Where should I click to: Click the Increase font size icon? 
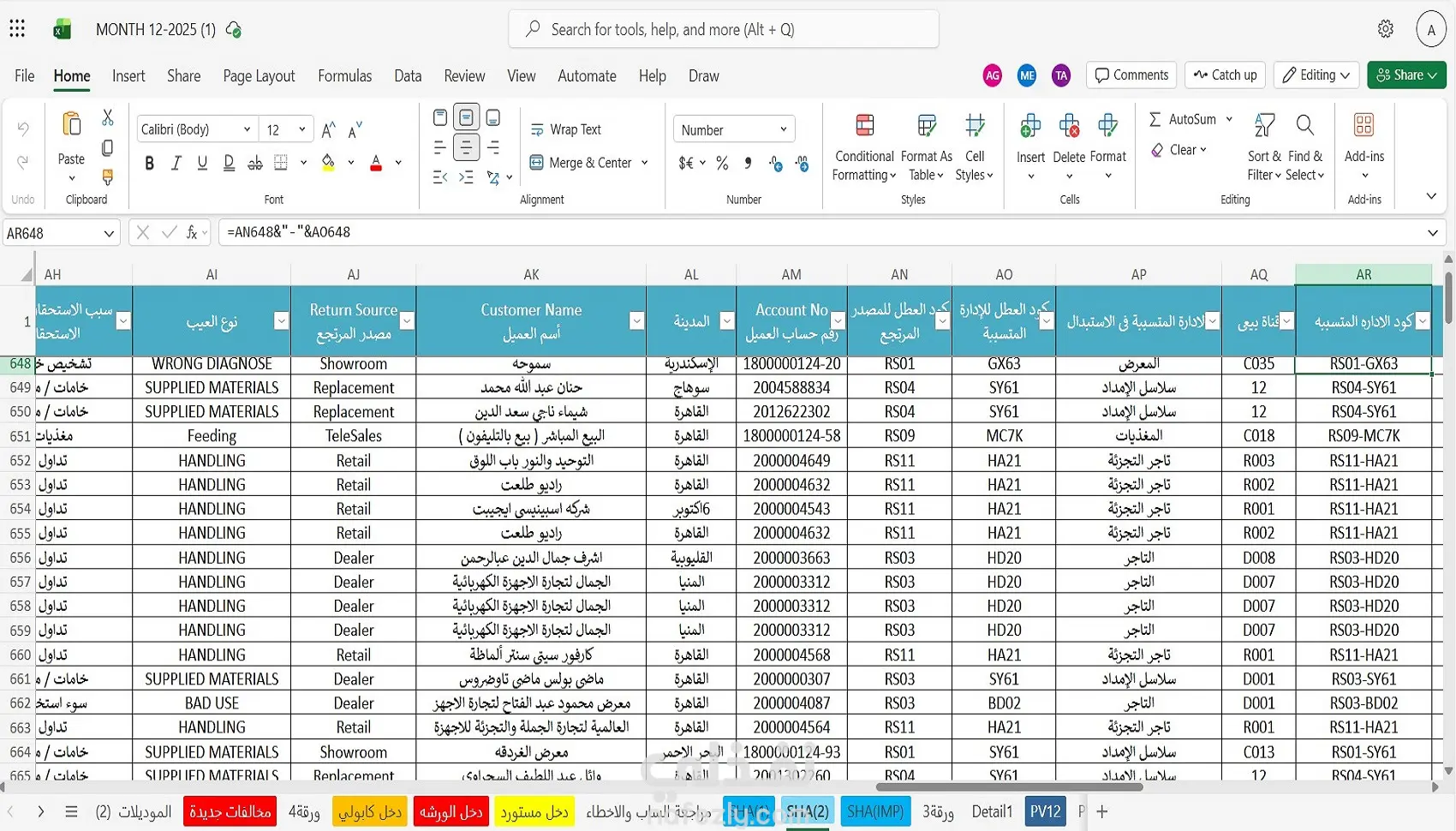328,130
